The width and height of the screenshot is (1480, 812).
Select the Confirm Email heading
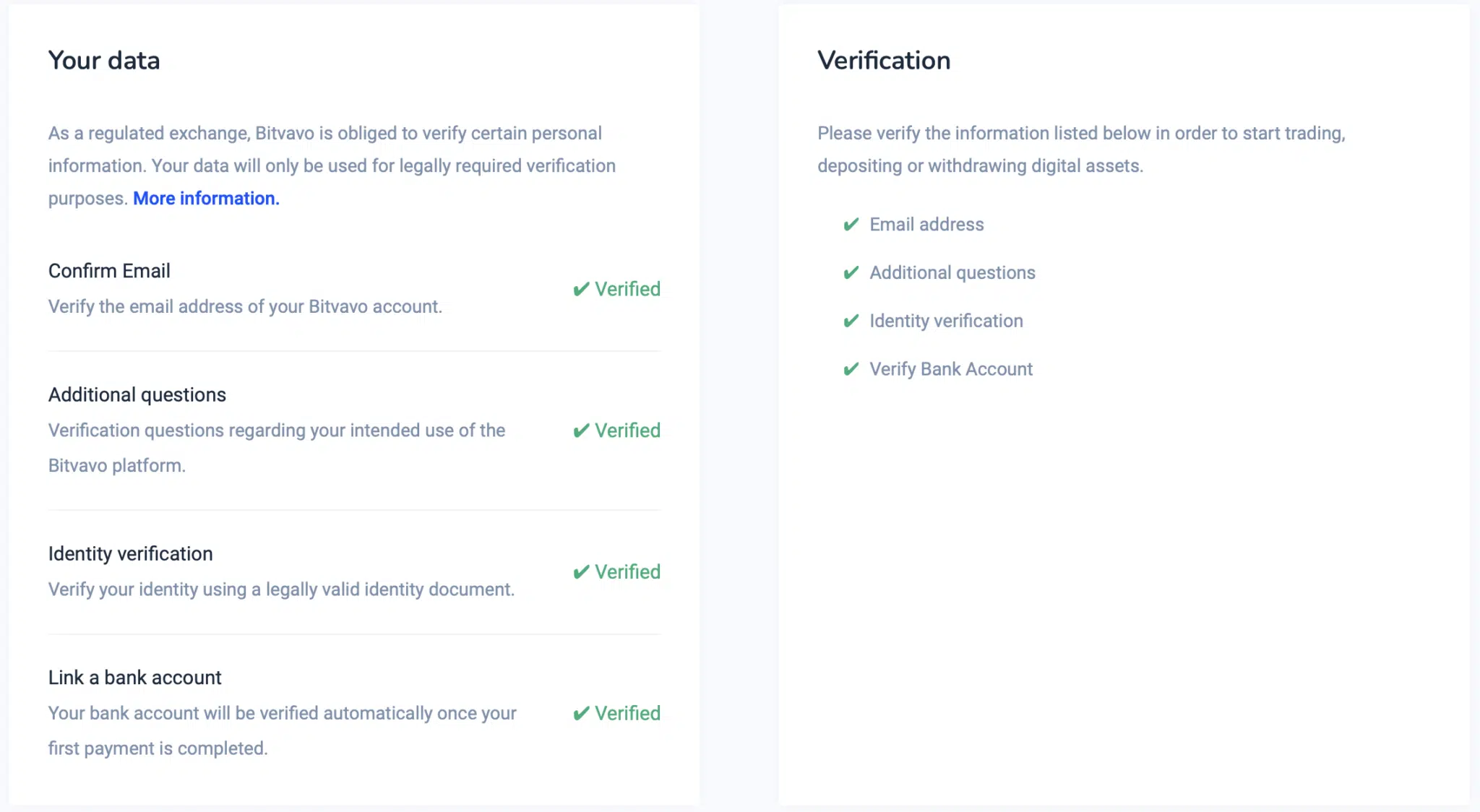[x=109, y=271]
